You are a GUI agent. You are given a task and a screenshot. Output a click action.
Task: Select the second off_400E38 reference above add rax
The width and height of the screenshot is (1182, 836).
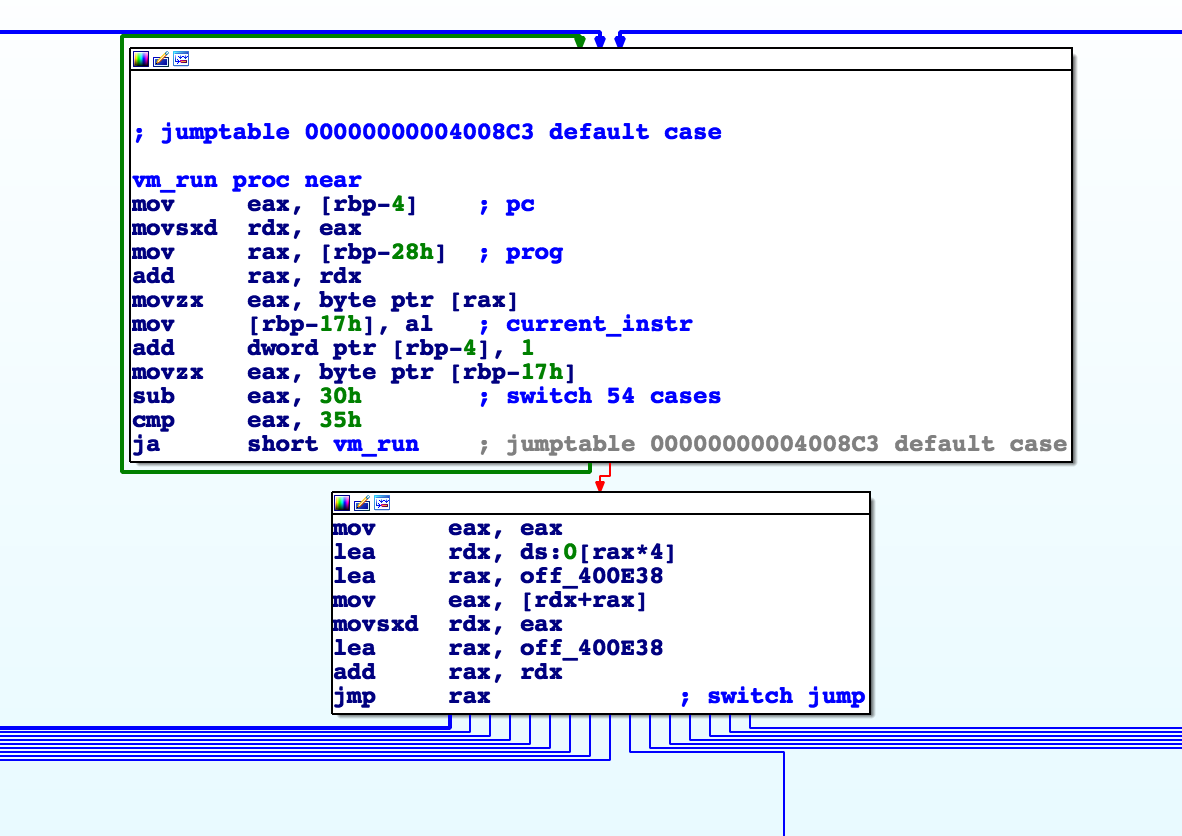tap(591, 648)
